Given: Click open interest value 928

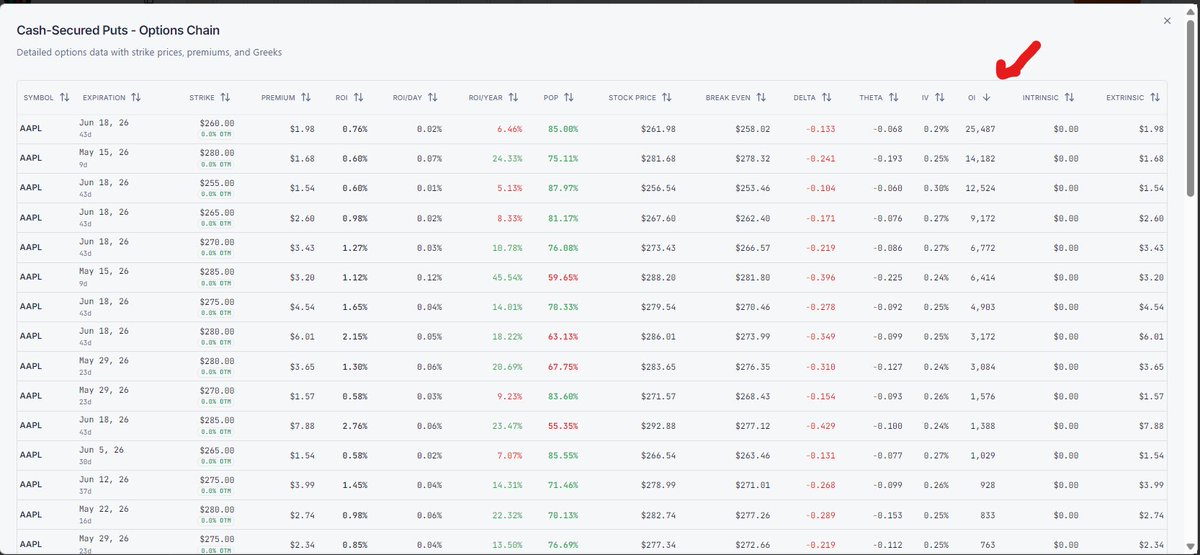Looking at the screenshot, I should (x=988, y=485).
